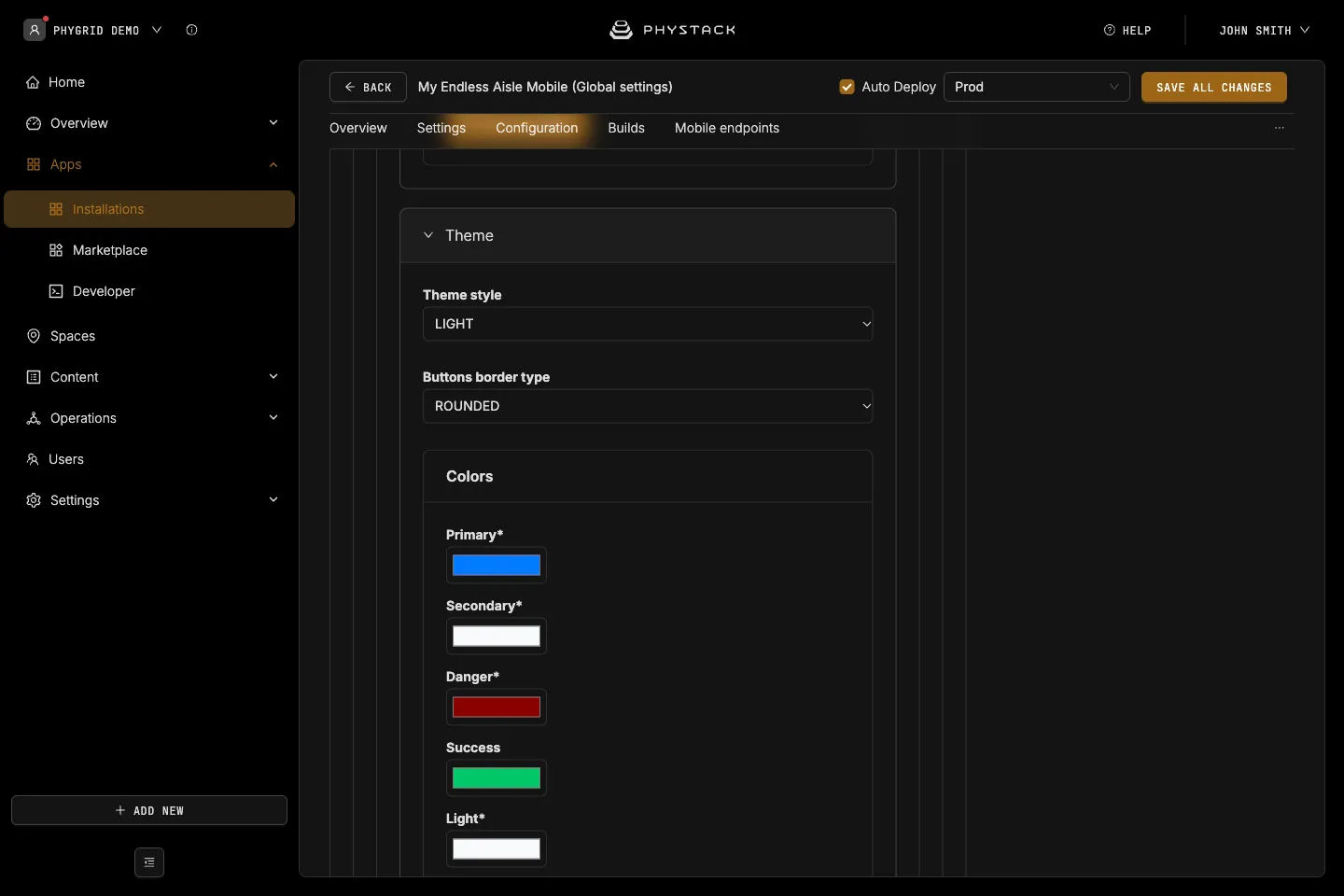Click the Home house icon
The image size is (1344, 896).
click(33, 82)
